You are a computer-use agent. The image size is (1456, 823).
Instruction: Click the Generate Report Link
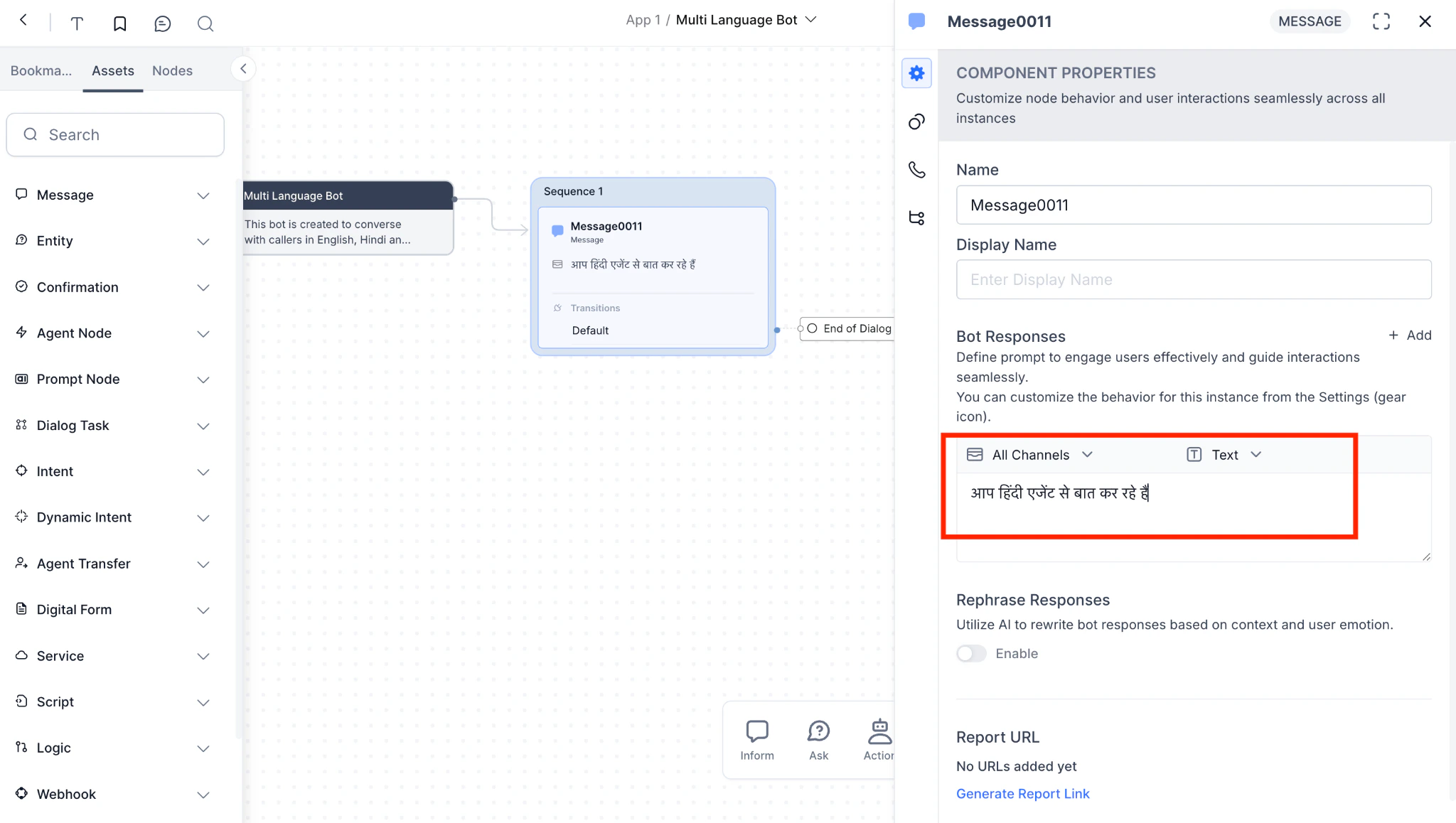click(1022, 793)
